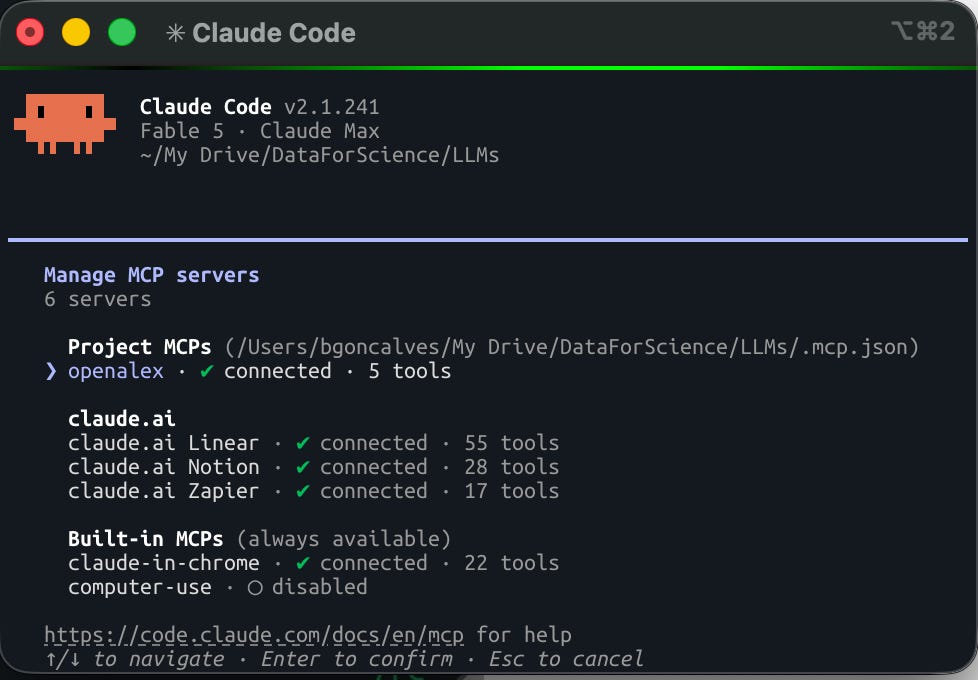This screenshot has height=680, width=978.
Task: Click the green checkmark on Notion row
Action: [x=303, y=467]
